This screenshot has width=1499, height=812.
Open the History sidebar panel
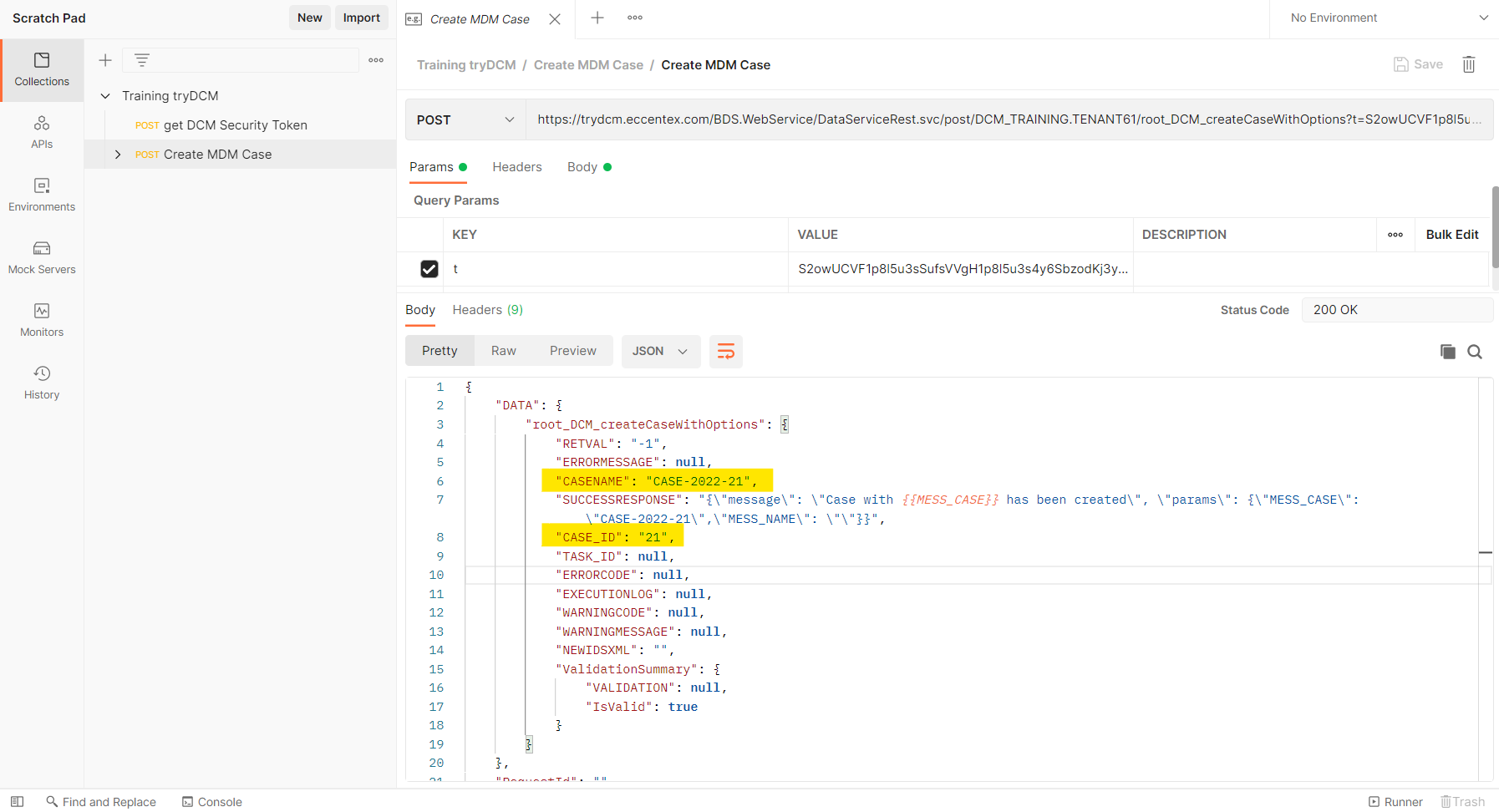point(42,383)
